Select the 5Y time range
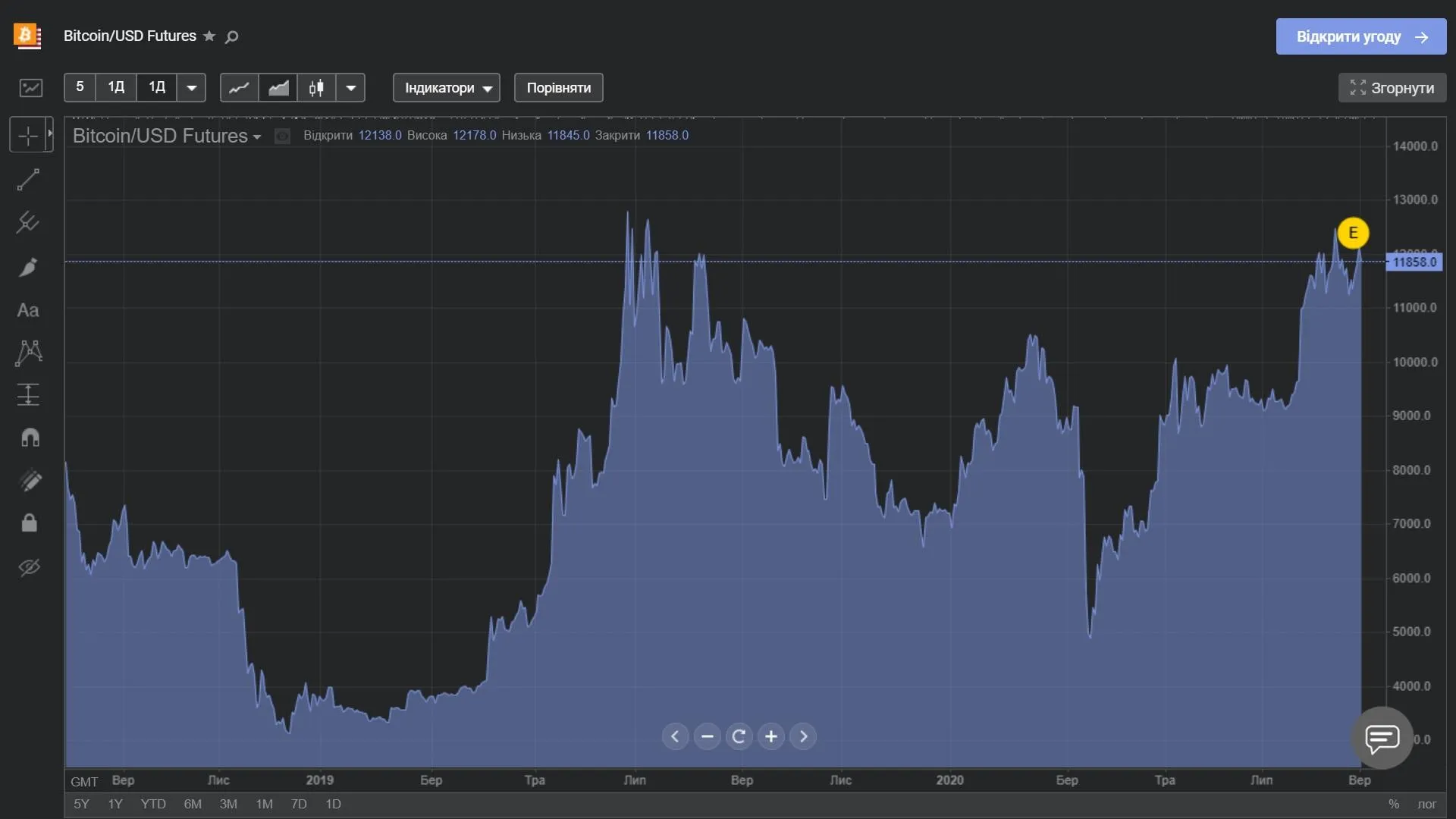The image size is (1456, 819). (x=81, y=804)
